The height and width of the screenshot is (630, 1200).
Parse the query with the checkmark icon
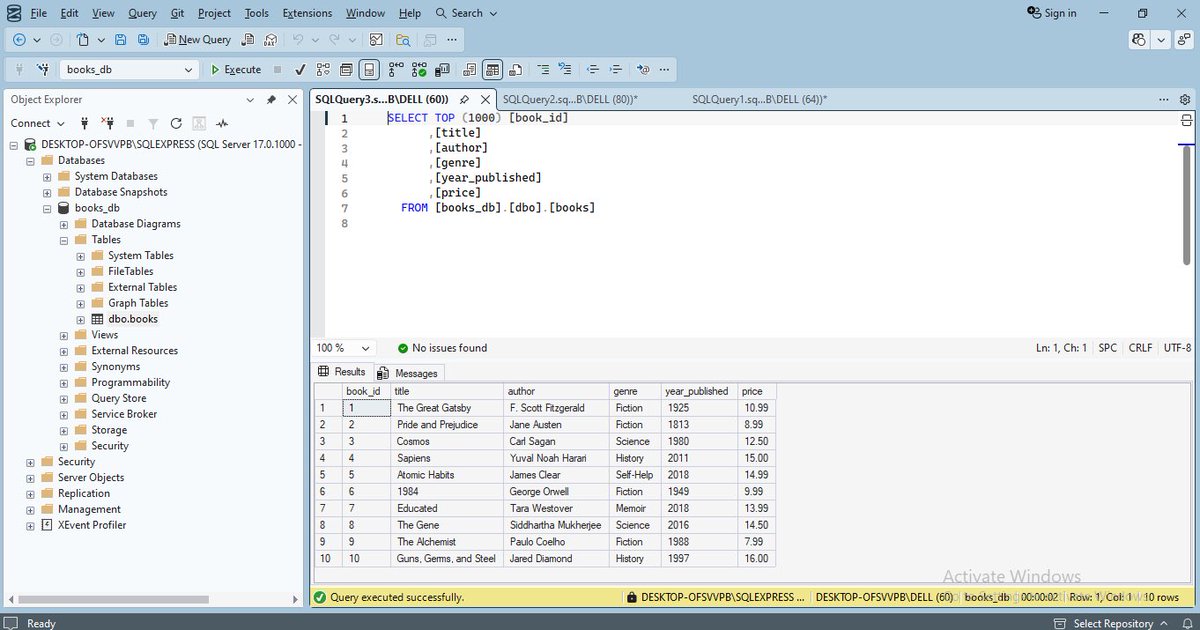click(x=300, y=70)
